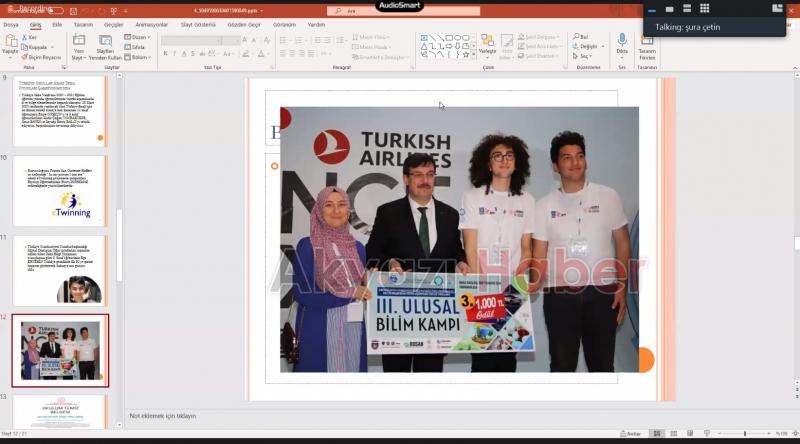
Task: Click the Bul find button
Action: click(581, 37)
